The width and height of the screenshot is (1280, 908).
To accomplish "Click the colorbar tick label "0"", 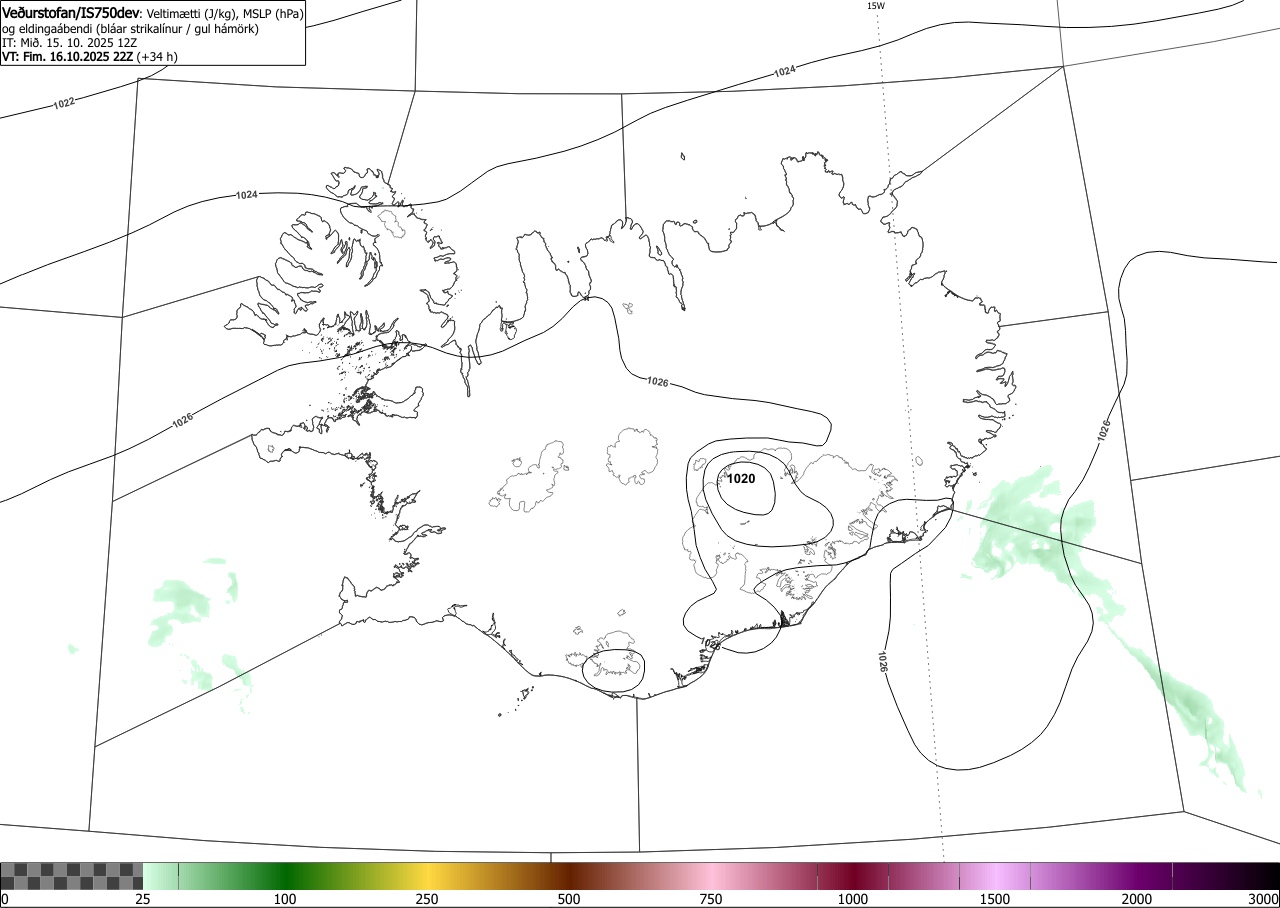I will pyautogui.click(x=4, y=899).
